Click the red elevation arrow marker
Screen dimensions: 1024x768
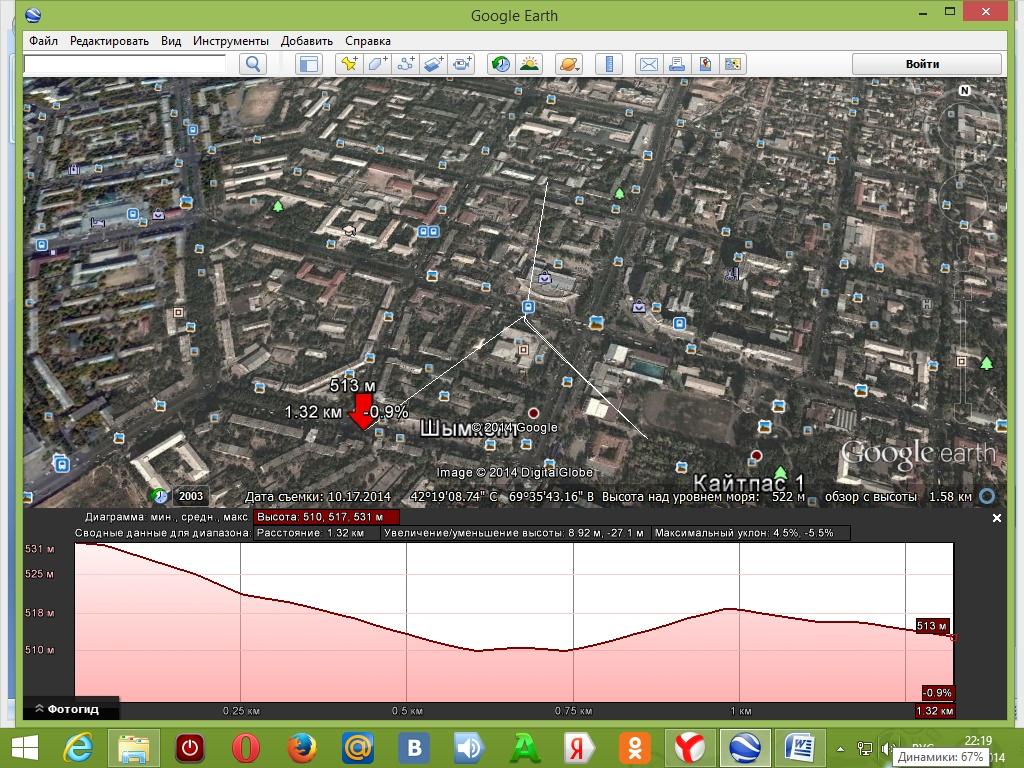pos(362,411)
